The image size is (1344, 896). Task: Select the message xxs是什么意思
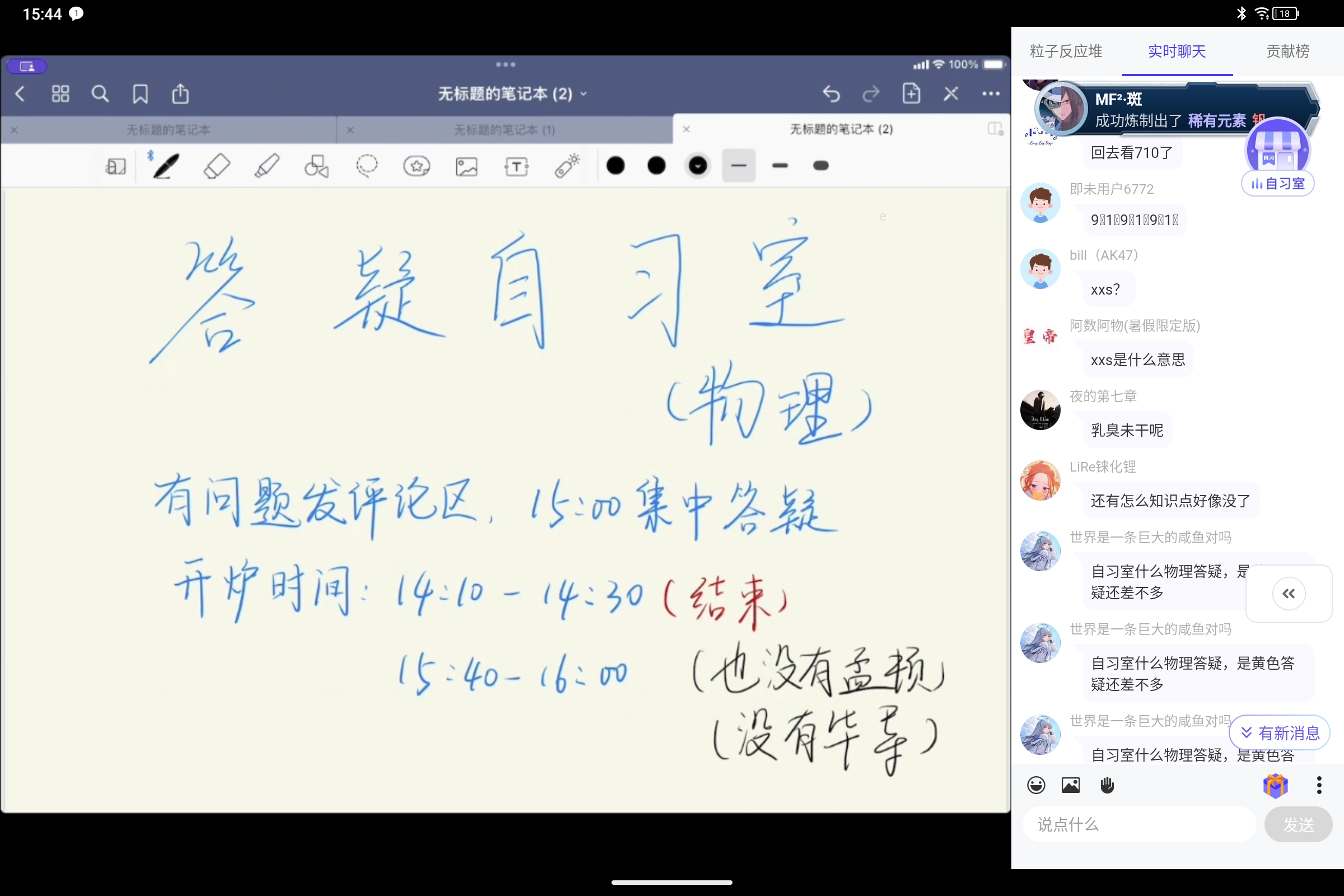click(x=1138, y=360)
